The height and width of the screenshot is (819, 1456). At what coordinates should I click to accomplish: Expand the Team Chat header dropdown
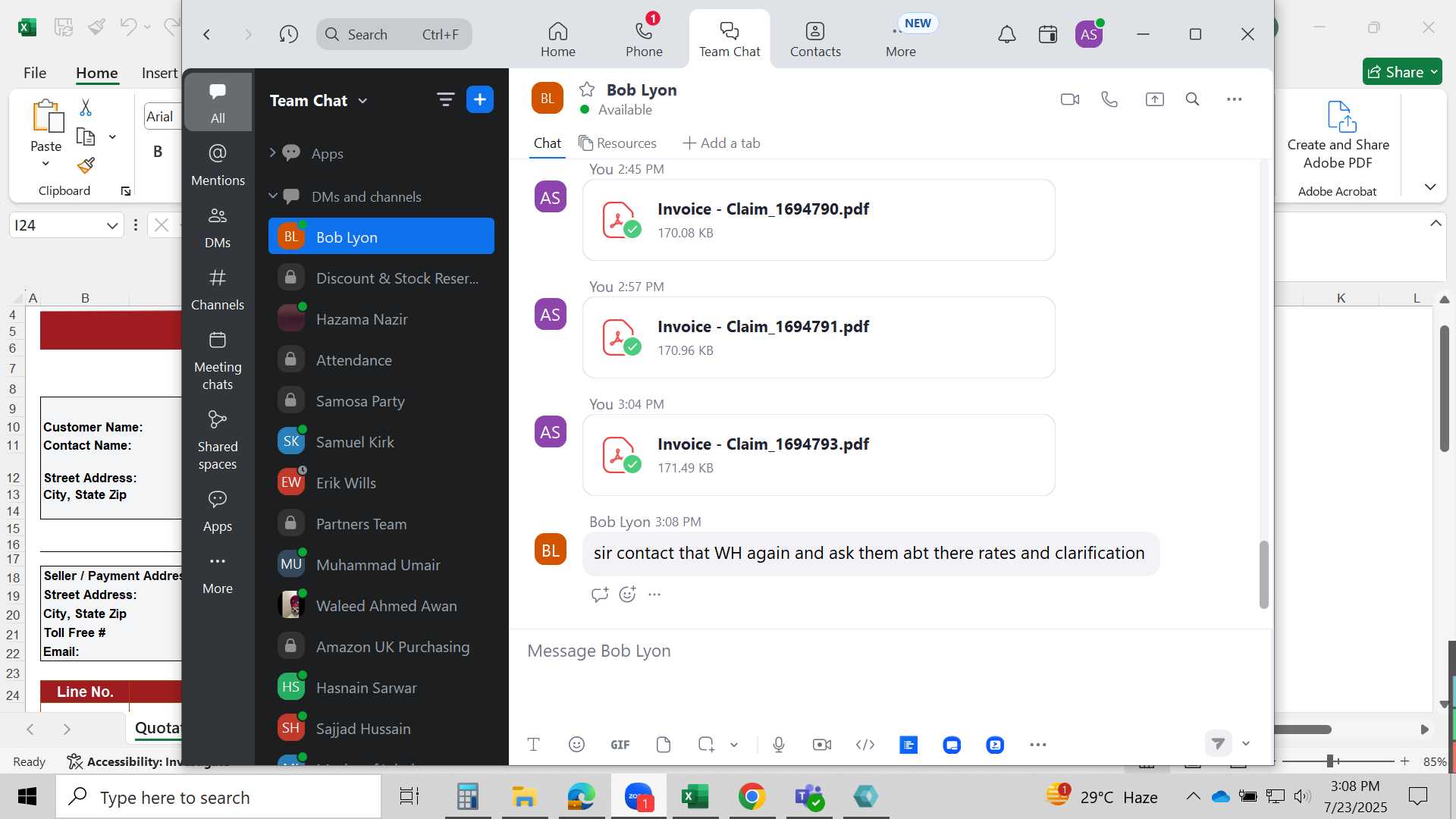tap(362, 101)
